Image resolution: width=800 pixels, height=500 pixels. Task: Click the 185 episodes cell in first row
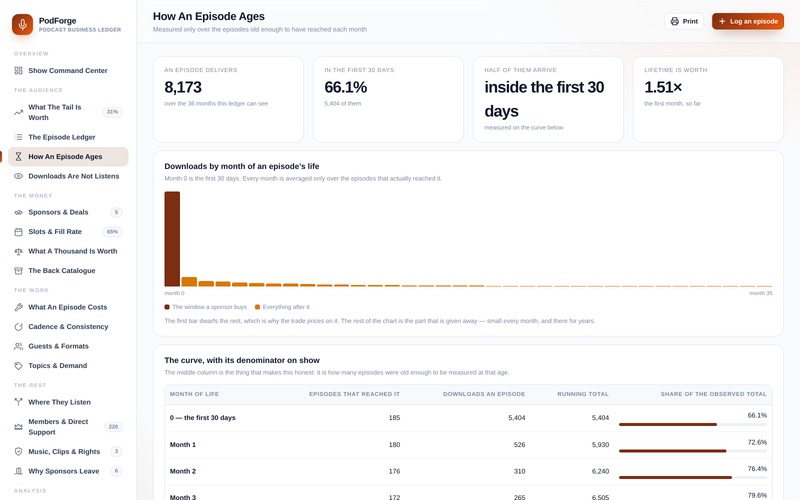[394, 418]
